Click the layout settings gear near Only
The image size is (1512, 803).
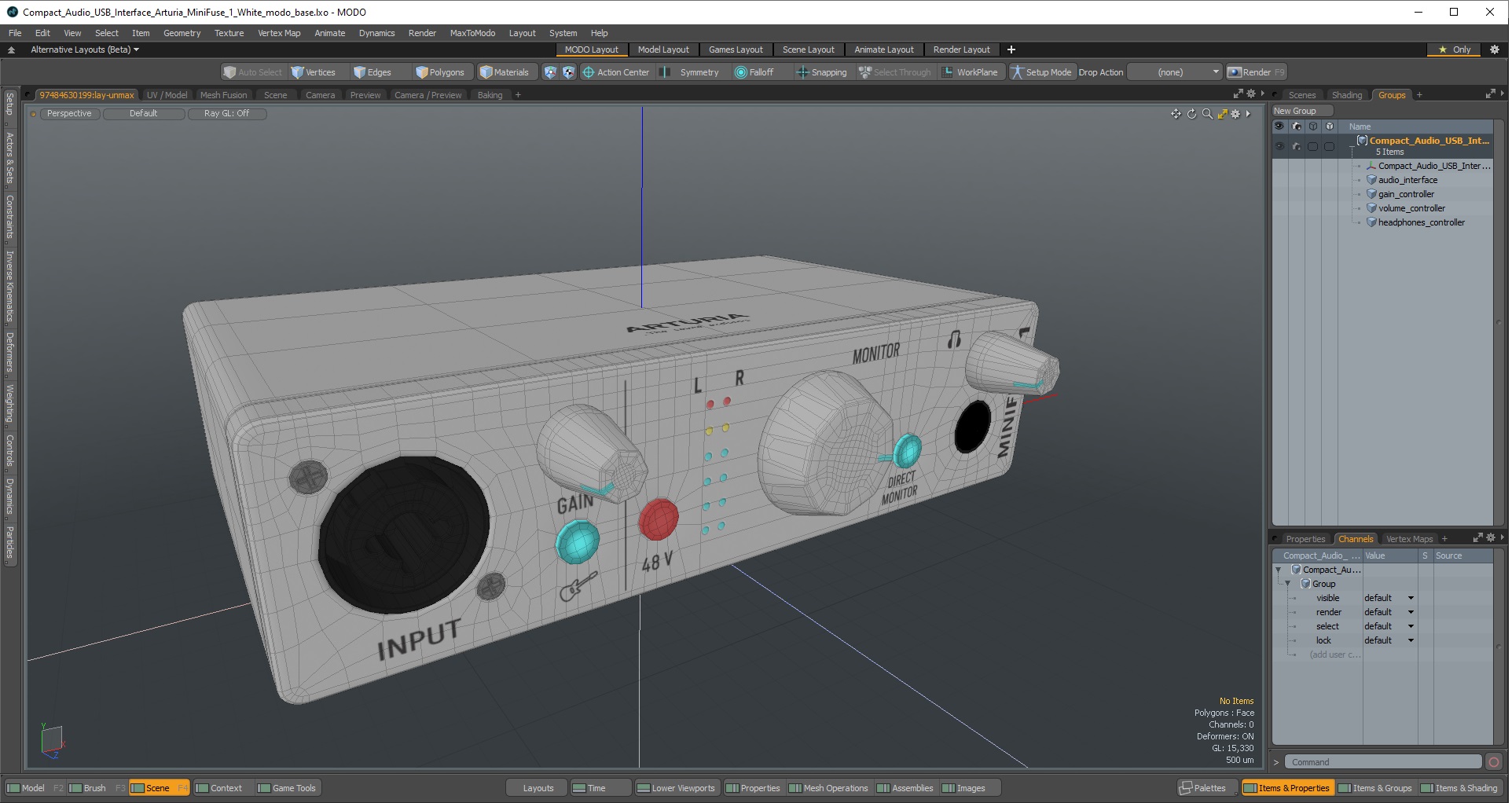(1495, 49)
